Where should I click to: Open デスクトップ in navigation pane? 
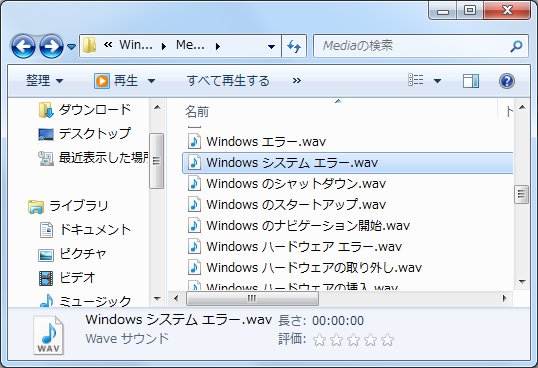coord(95,133)
